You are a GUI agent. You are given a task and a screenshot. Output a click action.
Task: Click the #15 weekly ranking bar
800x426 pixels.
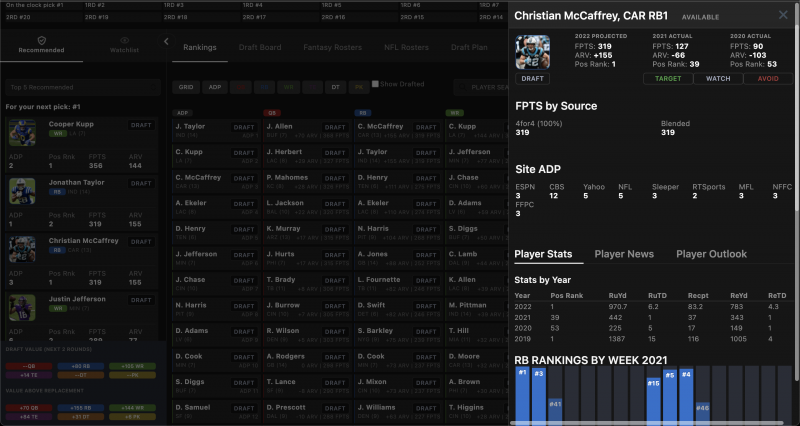654,400
